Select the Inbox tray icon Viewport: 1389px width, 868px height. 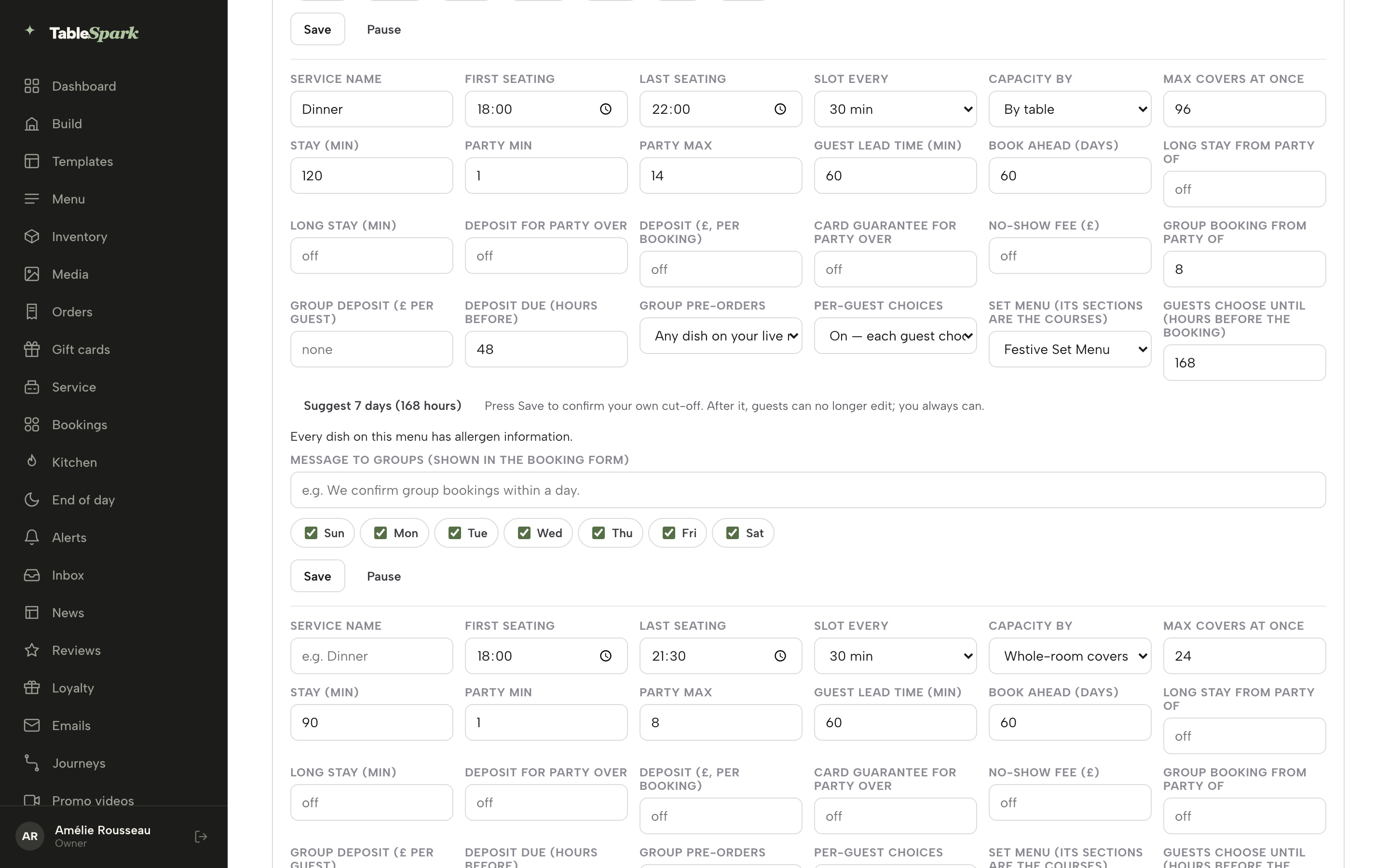(x=31, y=575)
